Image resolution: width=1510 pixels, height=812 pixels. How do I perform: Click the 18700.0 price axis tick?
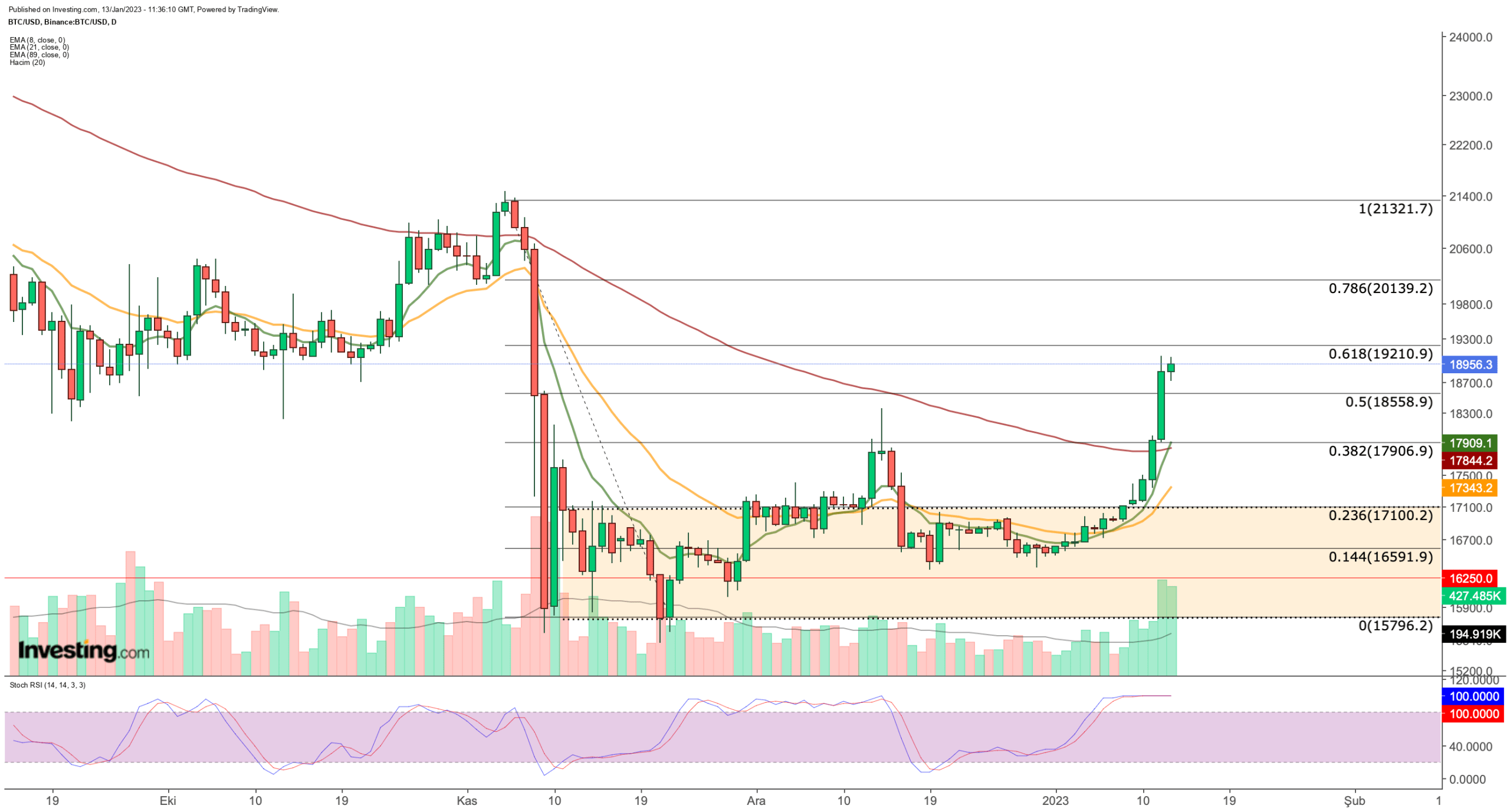[1470, 383]
